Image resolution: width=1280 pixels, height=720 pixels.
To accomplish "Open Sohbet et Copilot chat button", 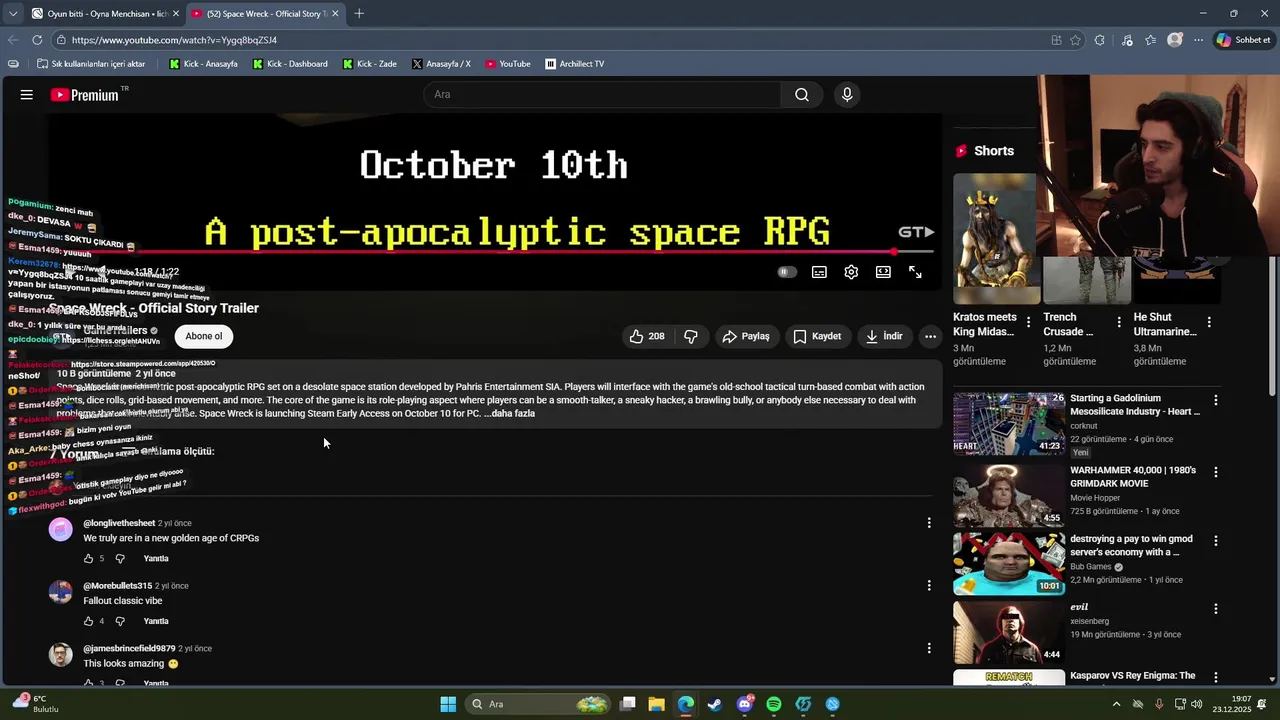I will point(1243,40).
